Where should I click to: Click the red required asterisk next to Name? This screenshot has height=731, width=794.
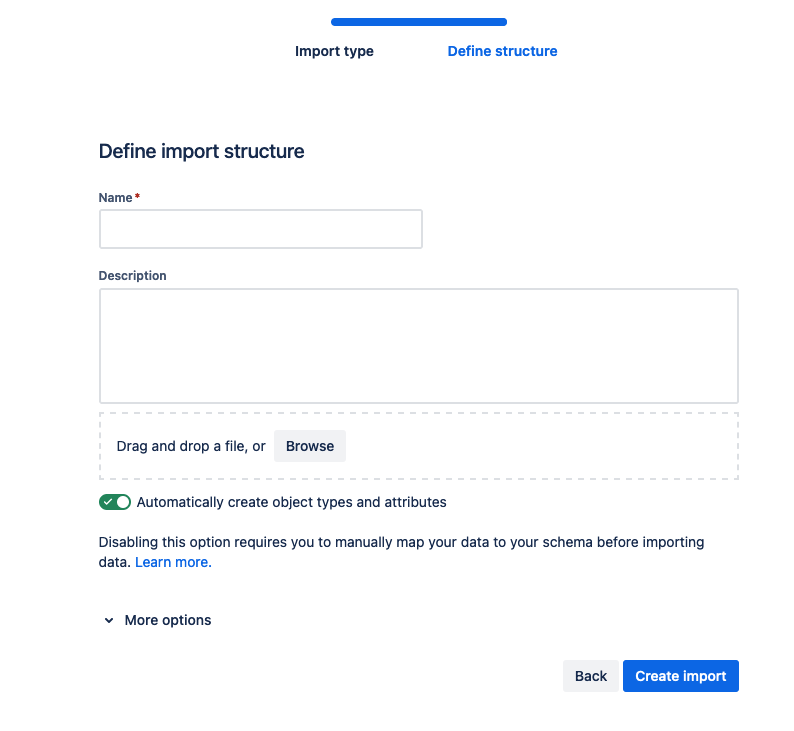137,196
